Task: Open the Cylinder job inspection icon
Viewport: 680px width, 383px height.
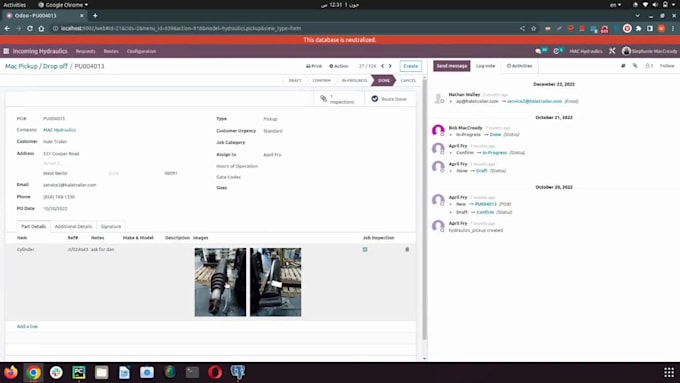Action: pos(365,249)
